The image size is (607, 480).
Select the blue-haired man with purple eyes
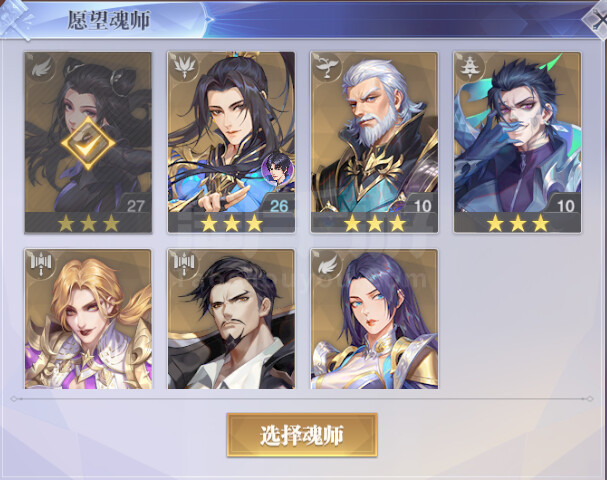[x=518, y=142]
